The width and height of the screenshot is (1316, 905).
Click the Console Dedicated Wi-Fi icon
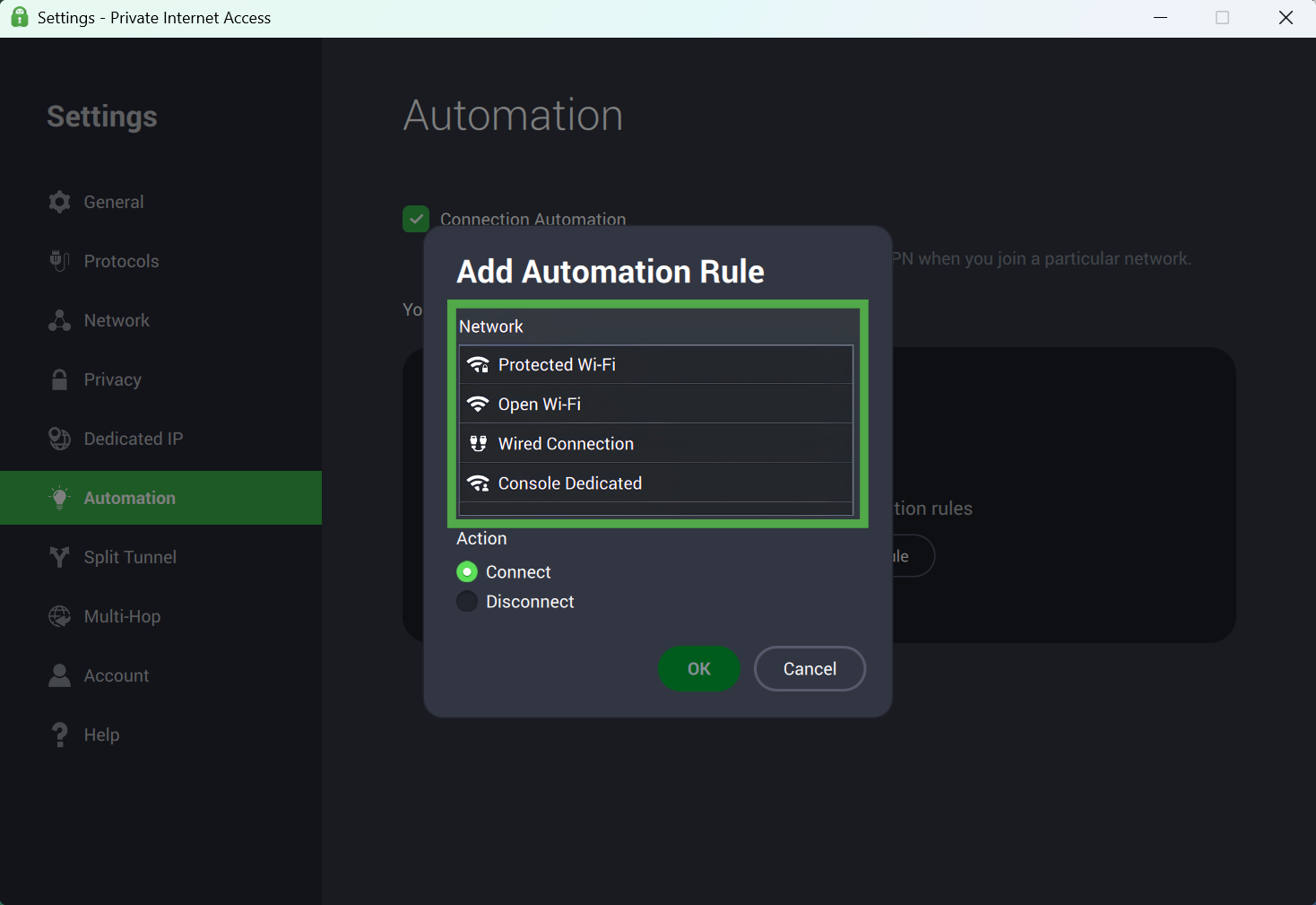coord(478,483)
